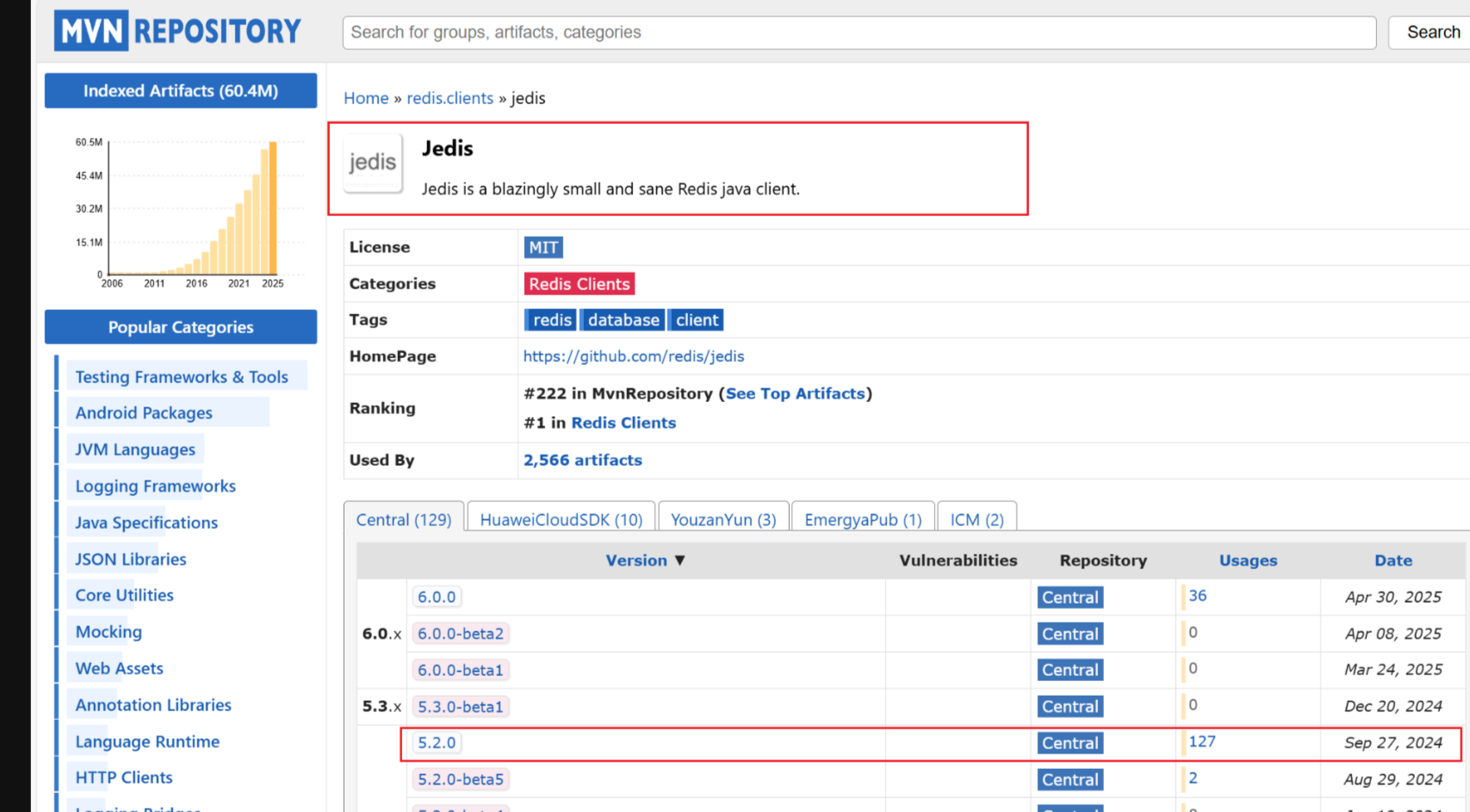Open version 5.2.0-beta5
This screenshot has width=1470, height=812.
(461, 779)
